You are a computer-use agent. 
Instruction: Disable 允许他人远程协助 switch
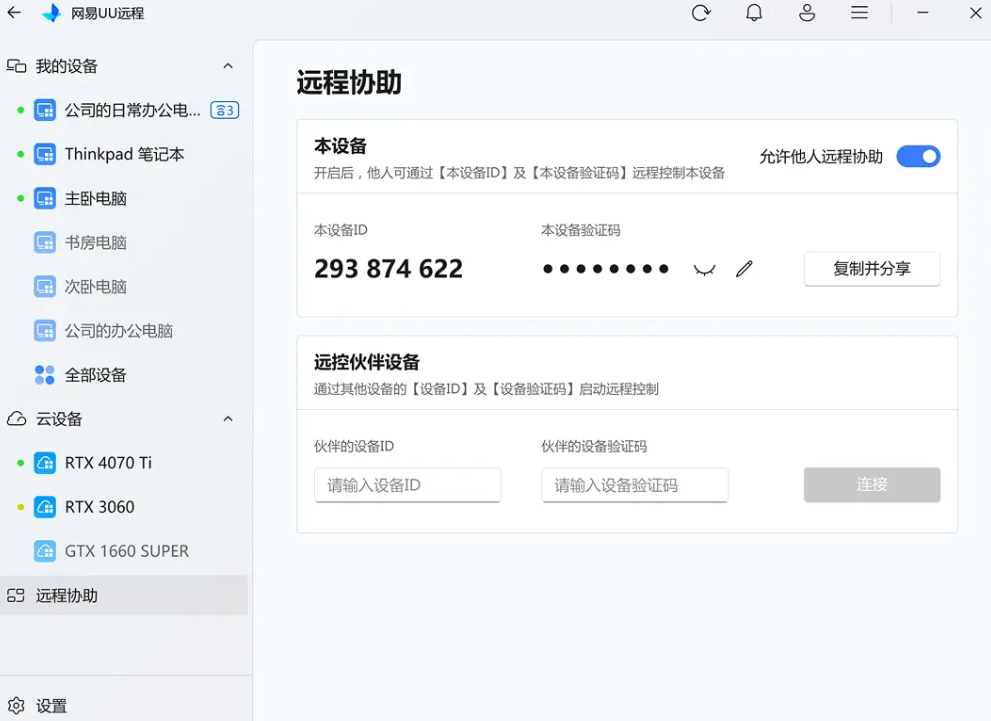[x=918, y=156]
